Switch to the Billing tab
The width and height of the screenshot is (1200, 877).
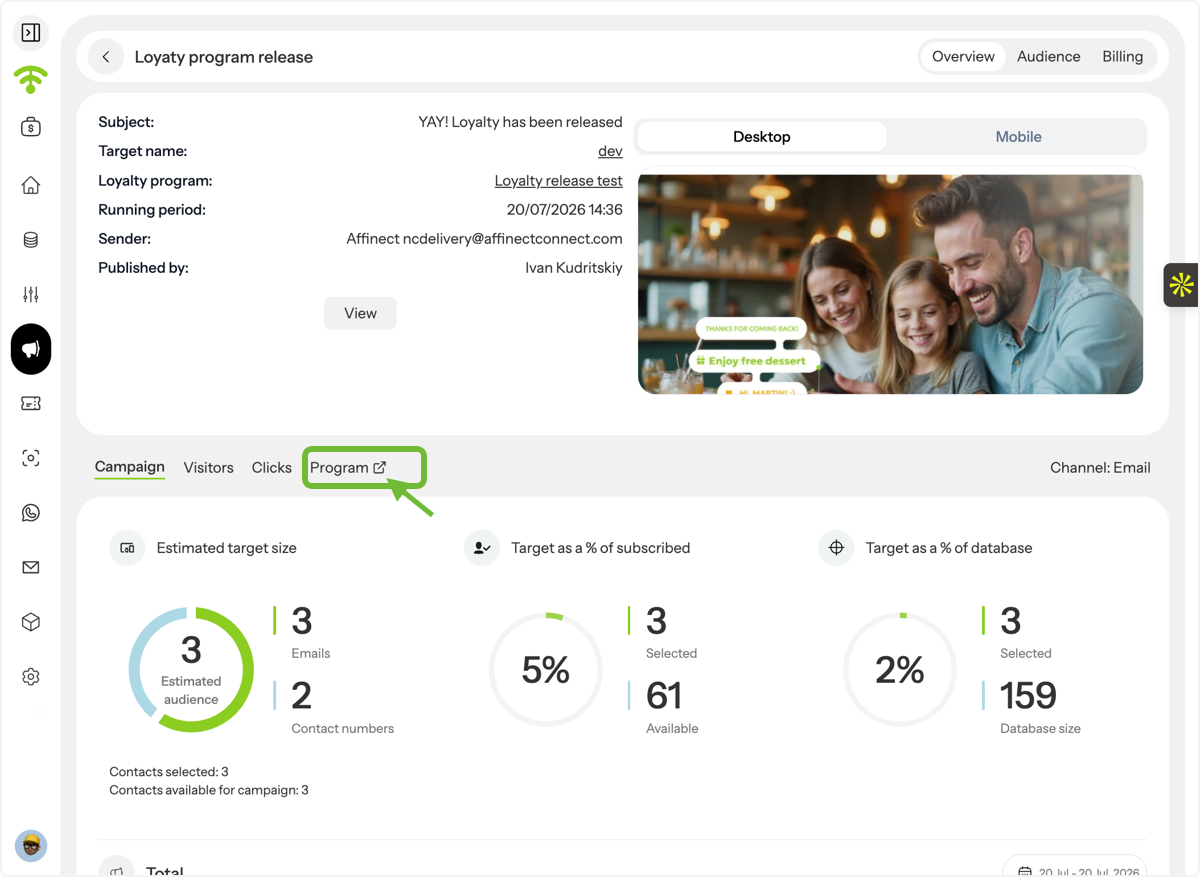click(1122, 57)
